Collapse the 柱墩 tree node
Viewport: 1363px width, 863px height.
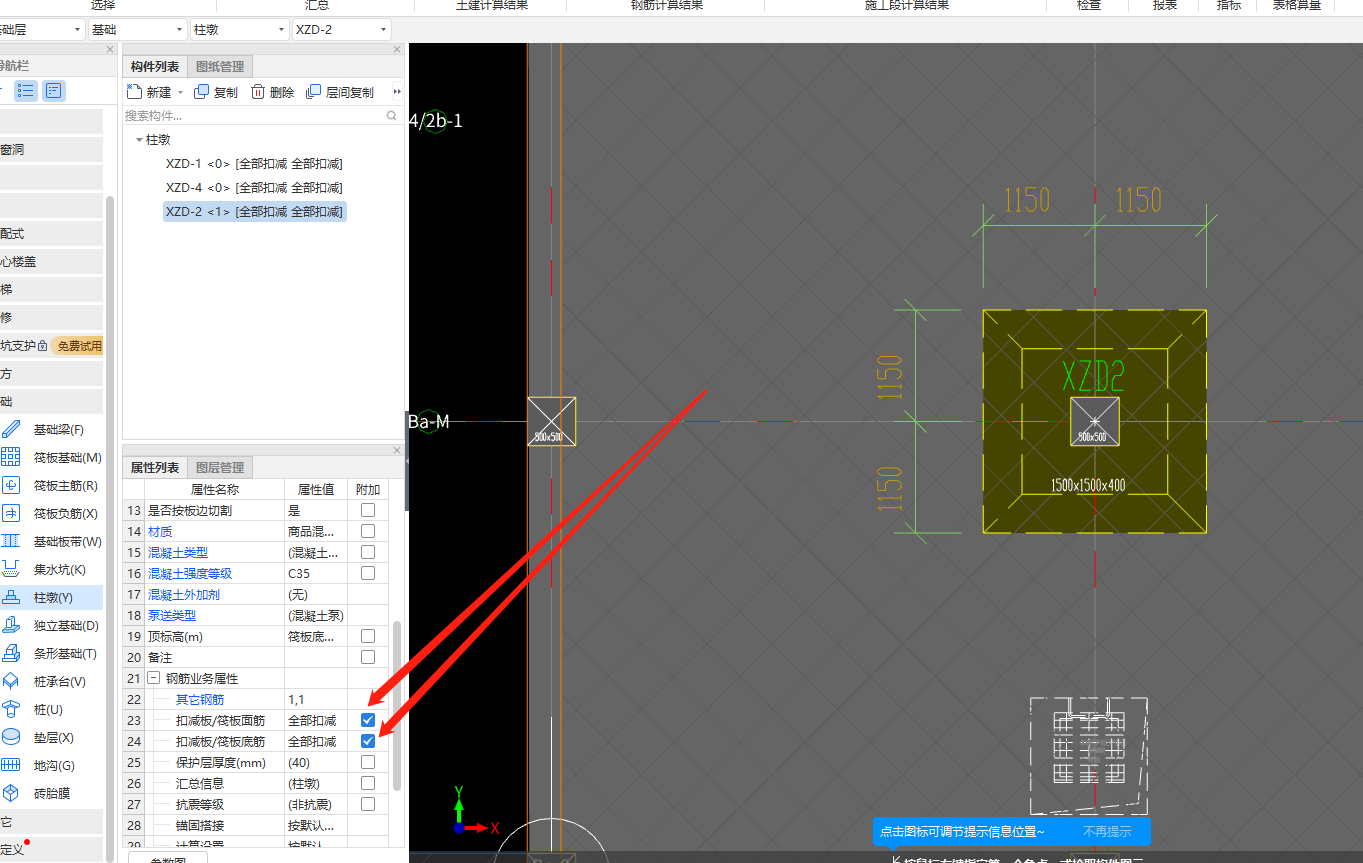(139, 140)
